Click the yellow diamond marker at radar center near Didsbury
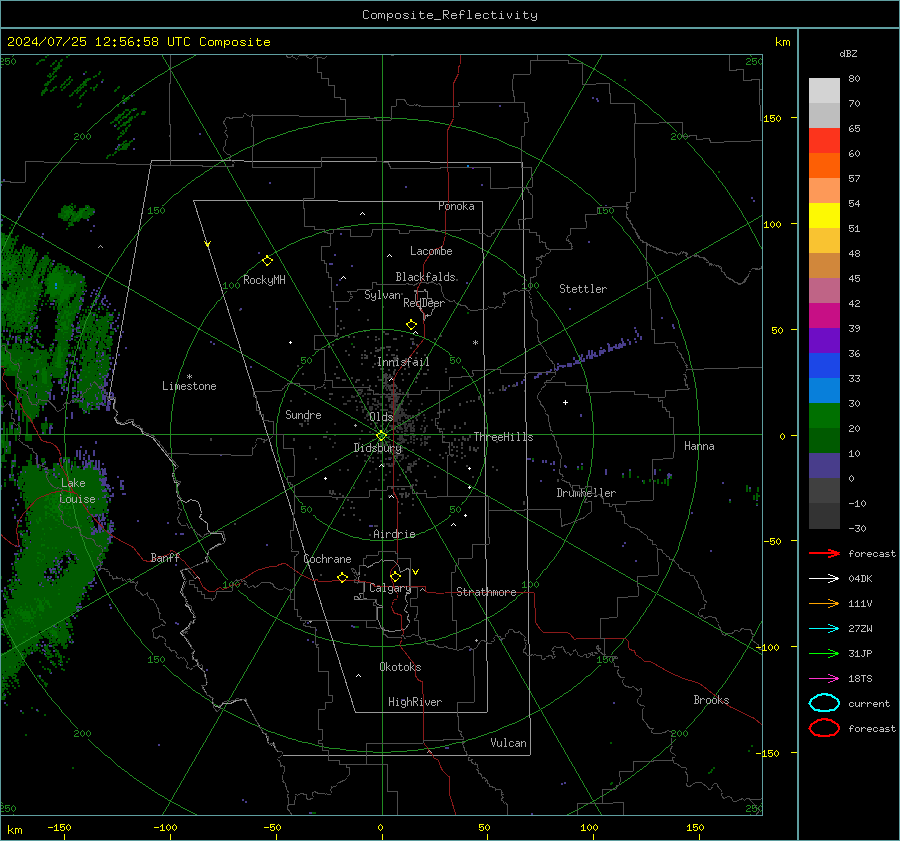This screenshot has width=900, height=841. tap(381, 436)
